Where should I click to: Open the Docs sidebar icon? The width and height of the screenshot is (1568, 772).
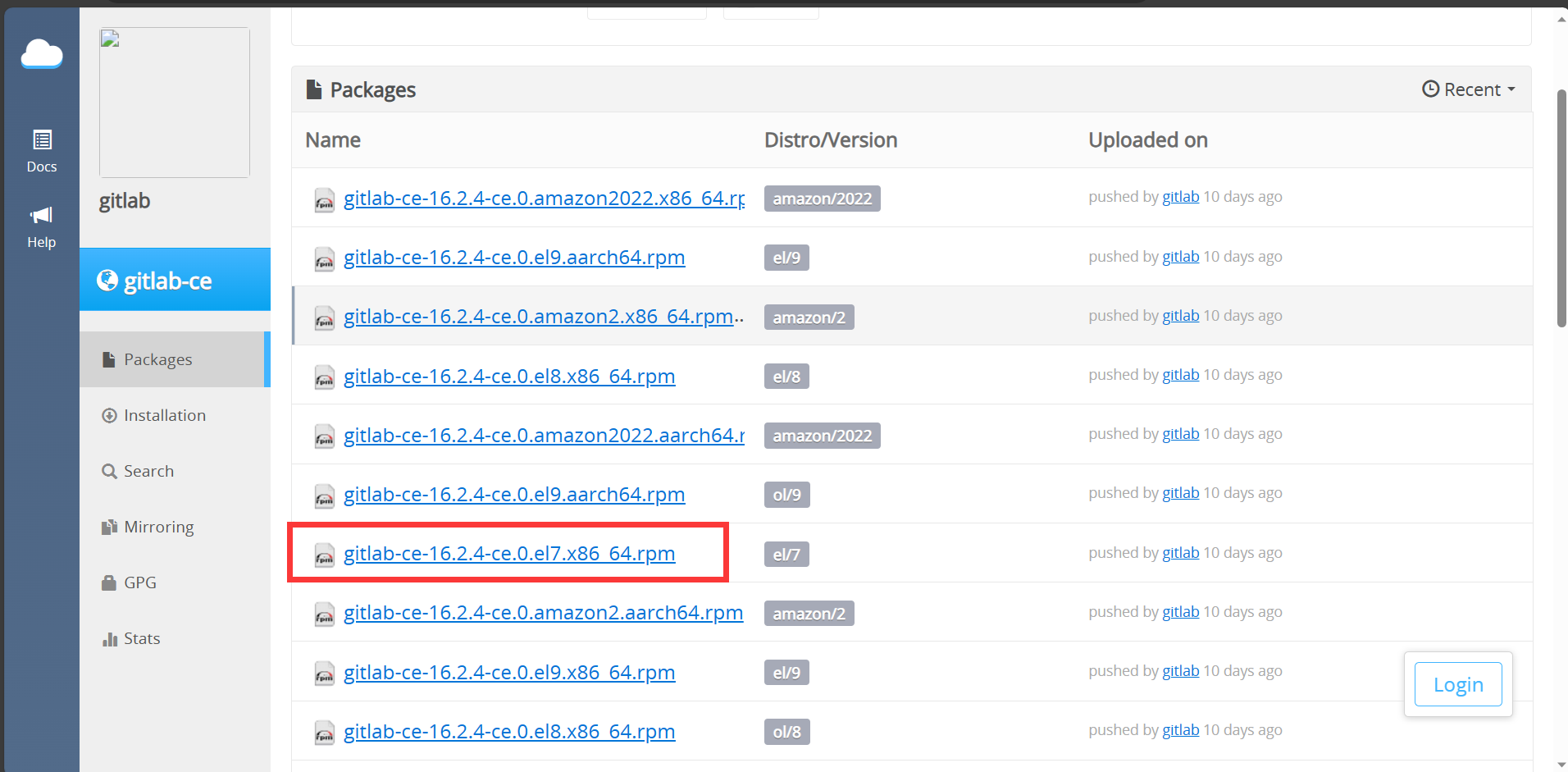click(42, 151)
